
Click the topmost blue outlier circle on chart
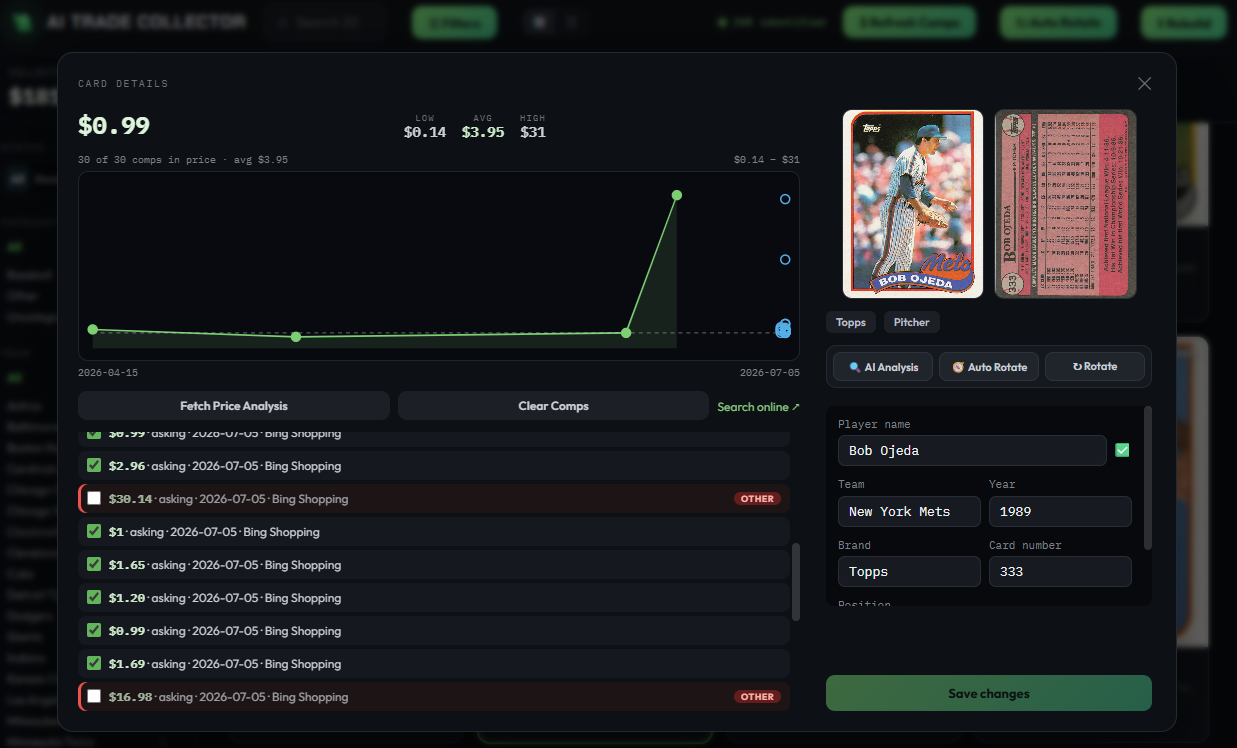(785, 199)
